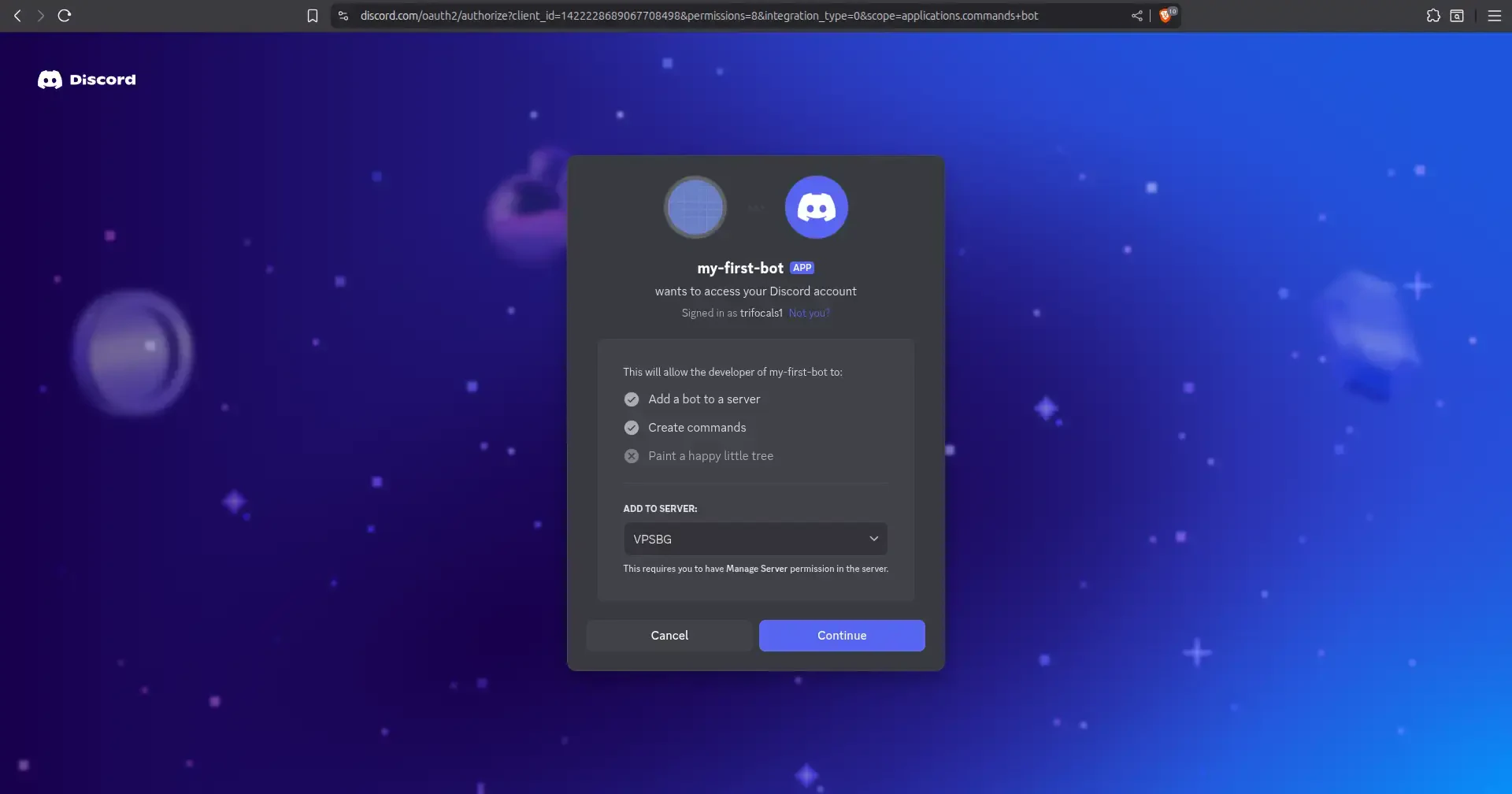Click the 'Create commands' checkmark

point(632,428)
